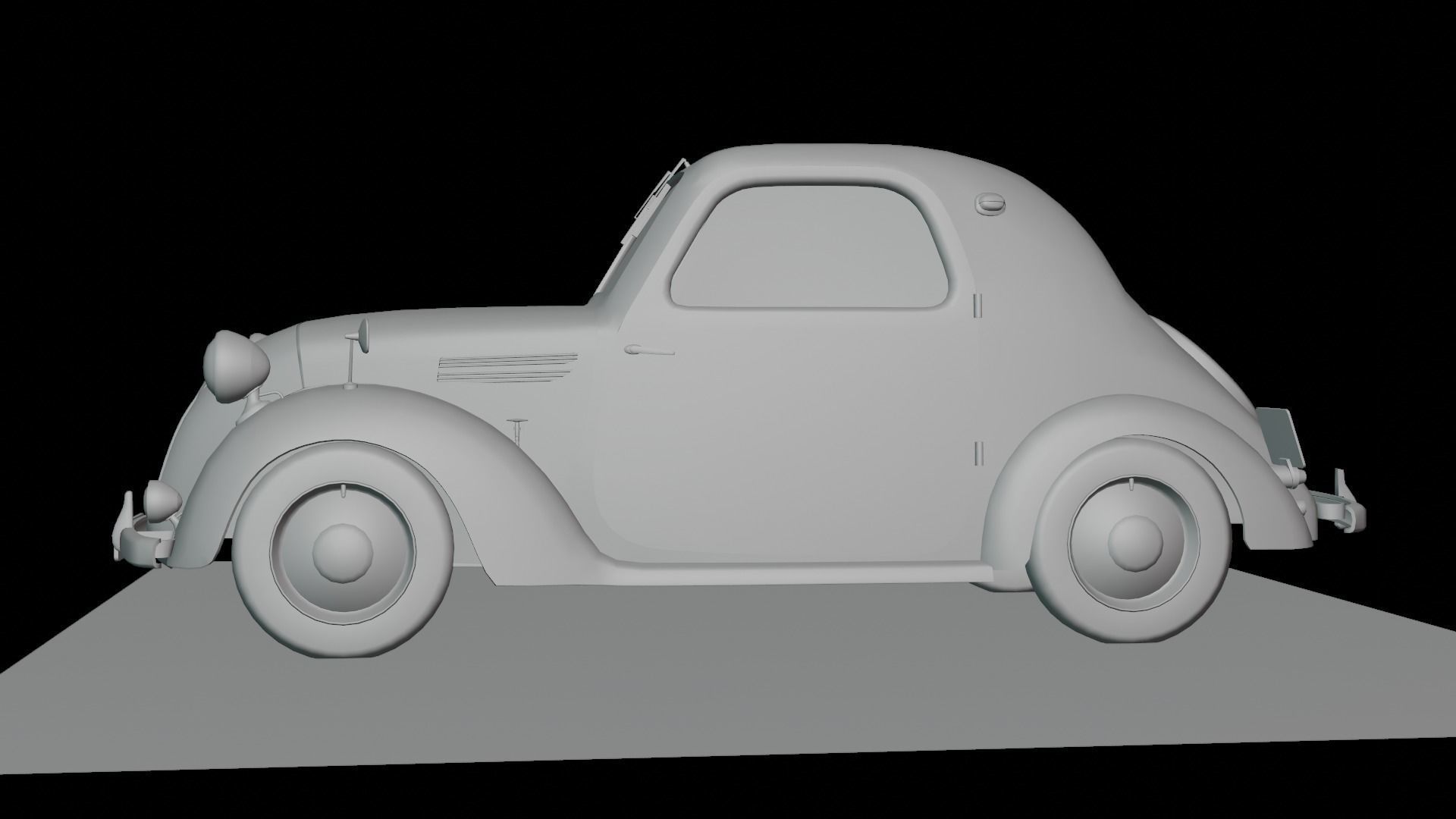Click the lower door hinge
Screen dimensions: 1456x819
tap(978, 453)
